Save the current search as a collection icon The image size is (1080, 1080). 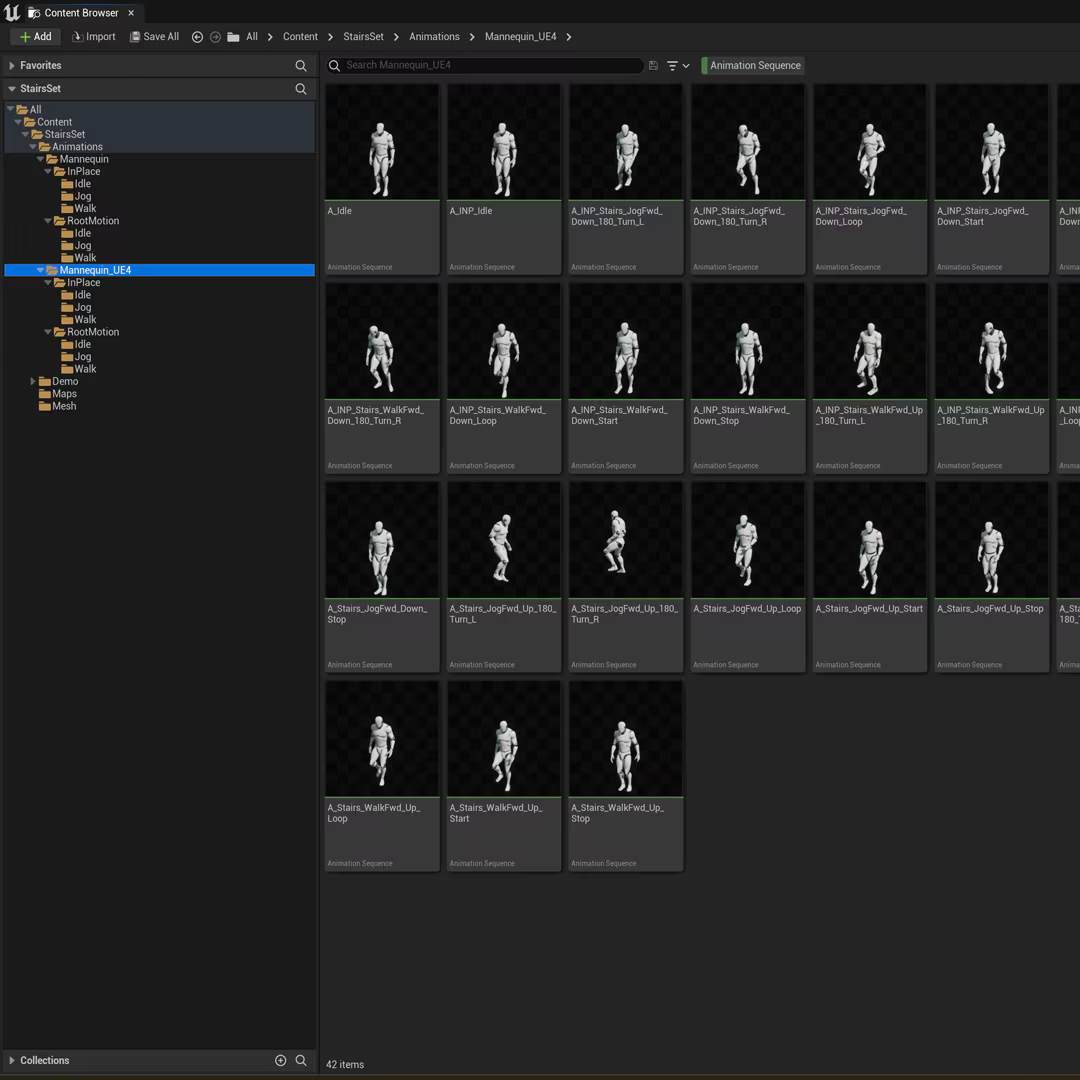[x=653, y=66]
